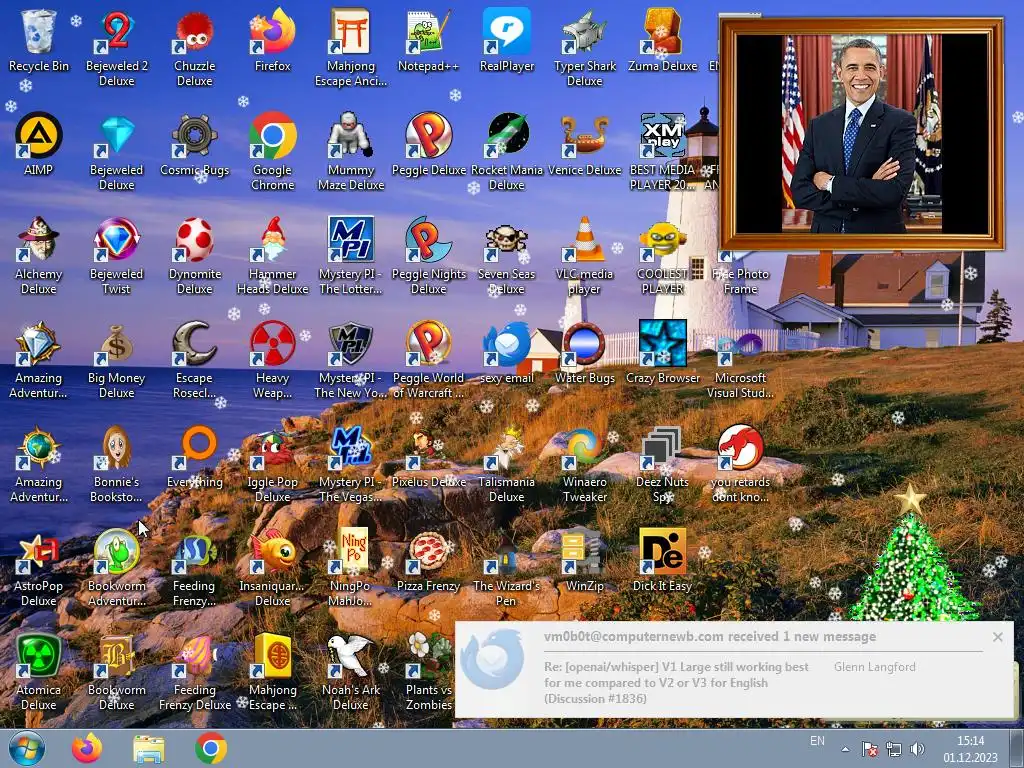1024x768 pixels.
Task: Launch Atomica Deluxe icon
Action: click(39, 671)
